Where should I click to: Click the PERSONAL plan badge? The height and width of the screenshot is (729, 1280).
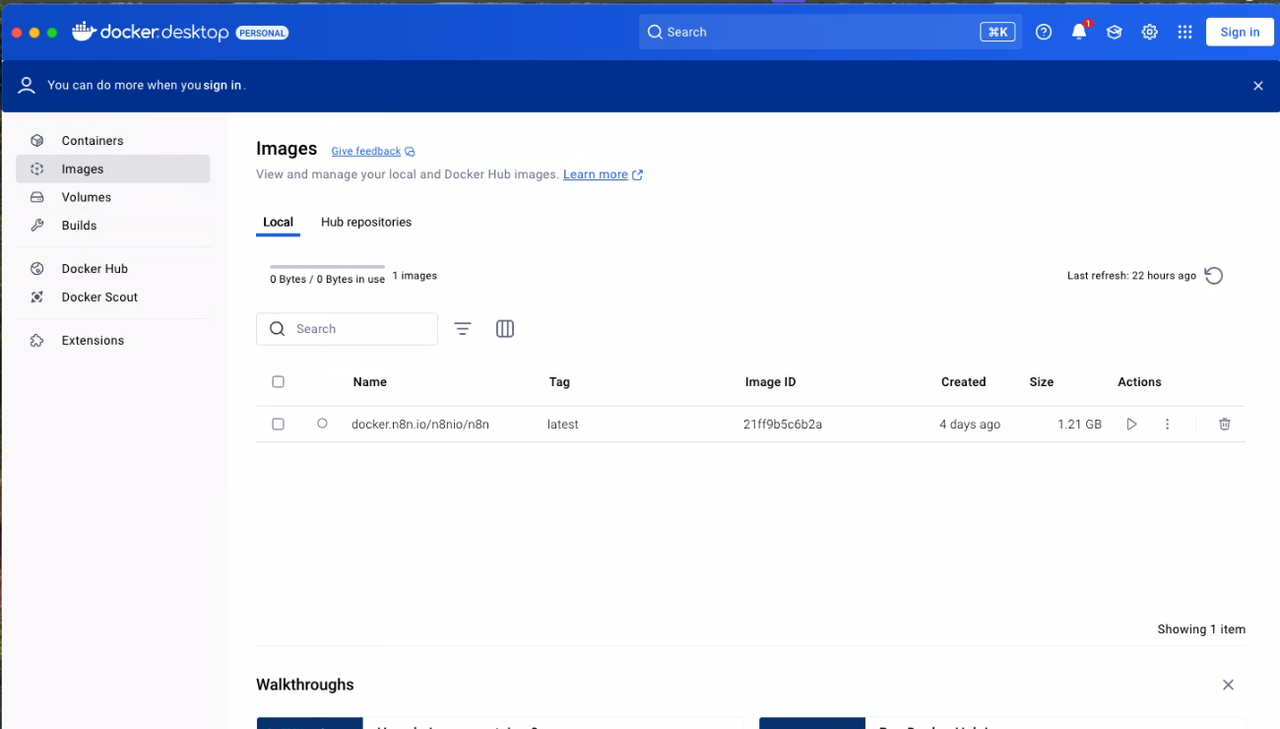tap(262, 33)
